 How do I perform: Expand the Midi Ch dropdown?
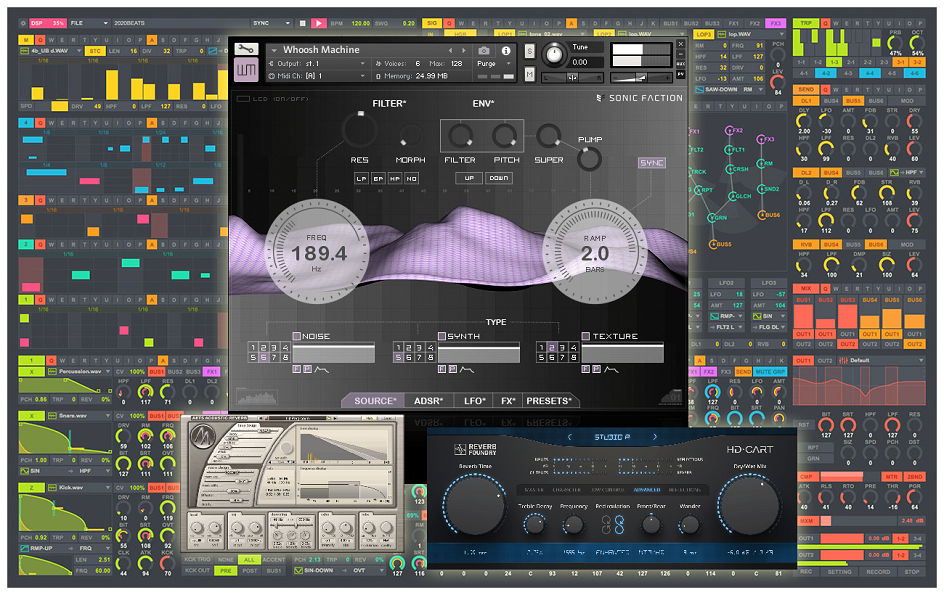click(320, 75)
